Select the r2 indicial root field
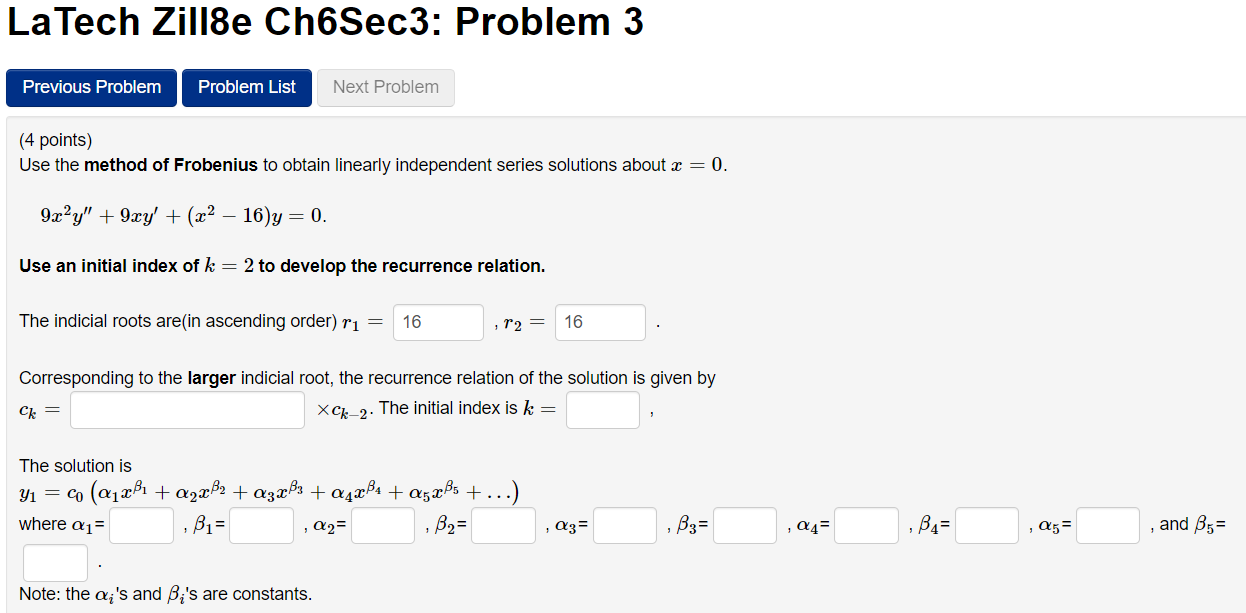This screenshot has height=613, width=1246. [x=600, y=322]
